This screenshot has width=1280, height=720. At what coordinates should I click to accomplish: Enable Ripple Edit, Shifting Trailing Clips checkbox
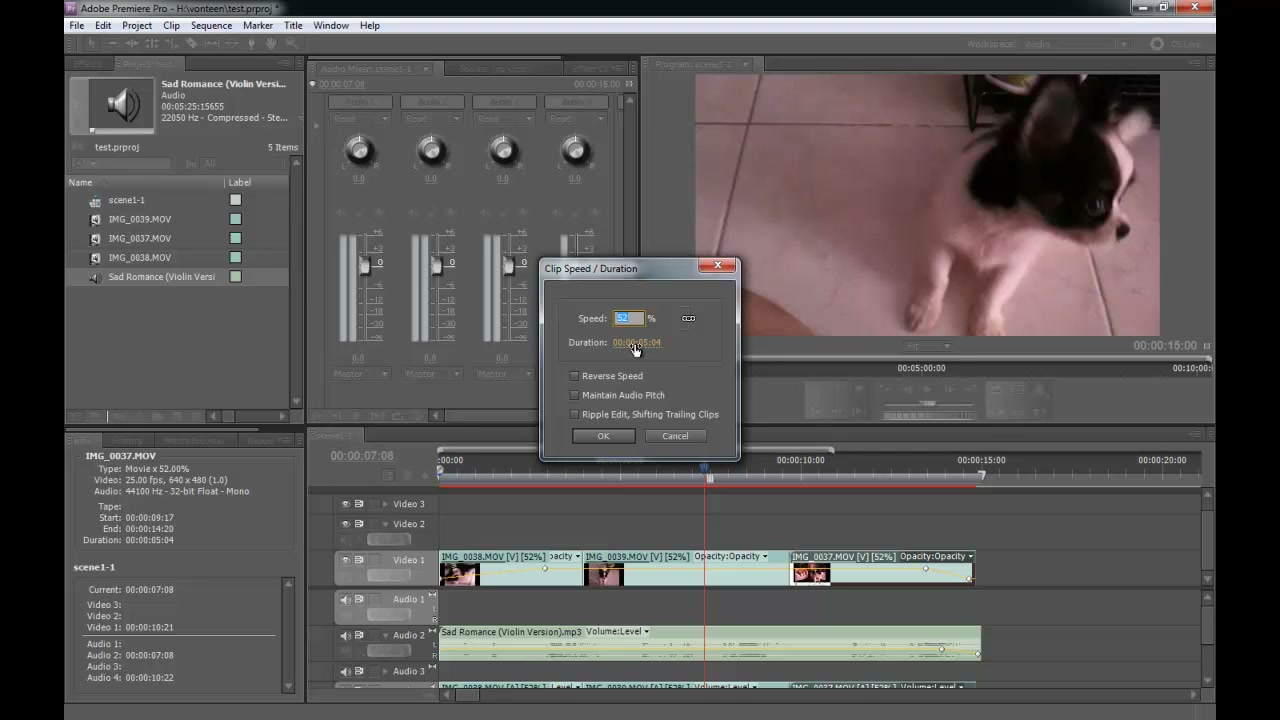pyautogui.click(x=574, y=414)
